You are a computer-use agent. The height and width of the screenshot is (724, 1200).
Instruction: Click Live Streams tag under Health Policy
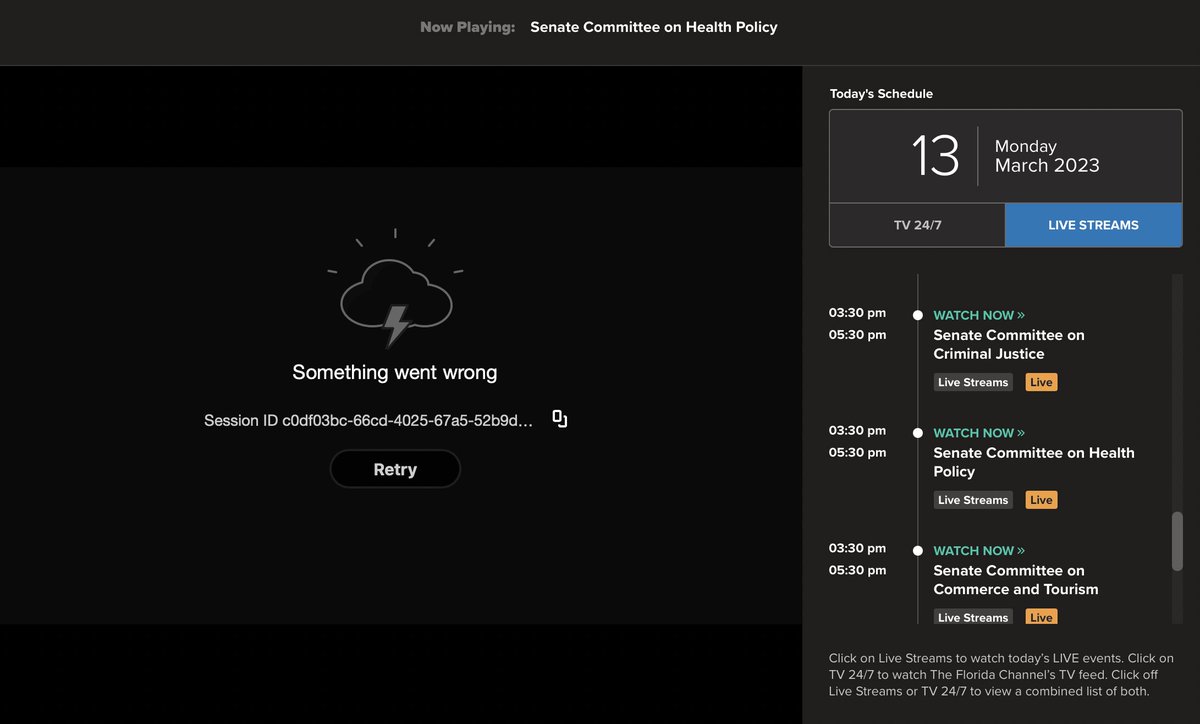tap(973, 500)
